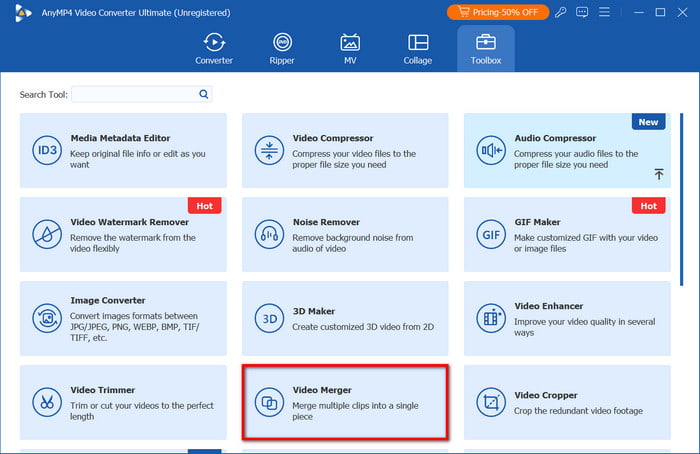700x454 pixels.
Task: Minimize the AnyMP4 window
Action: [639, 12]
